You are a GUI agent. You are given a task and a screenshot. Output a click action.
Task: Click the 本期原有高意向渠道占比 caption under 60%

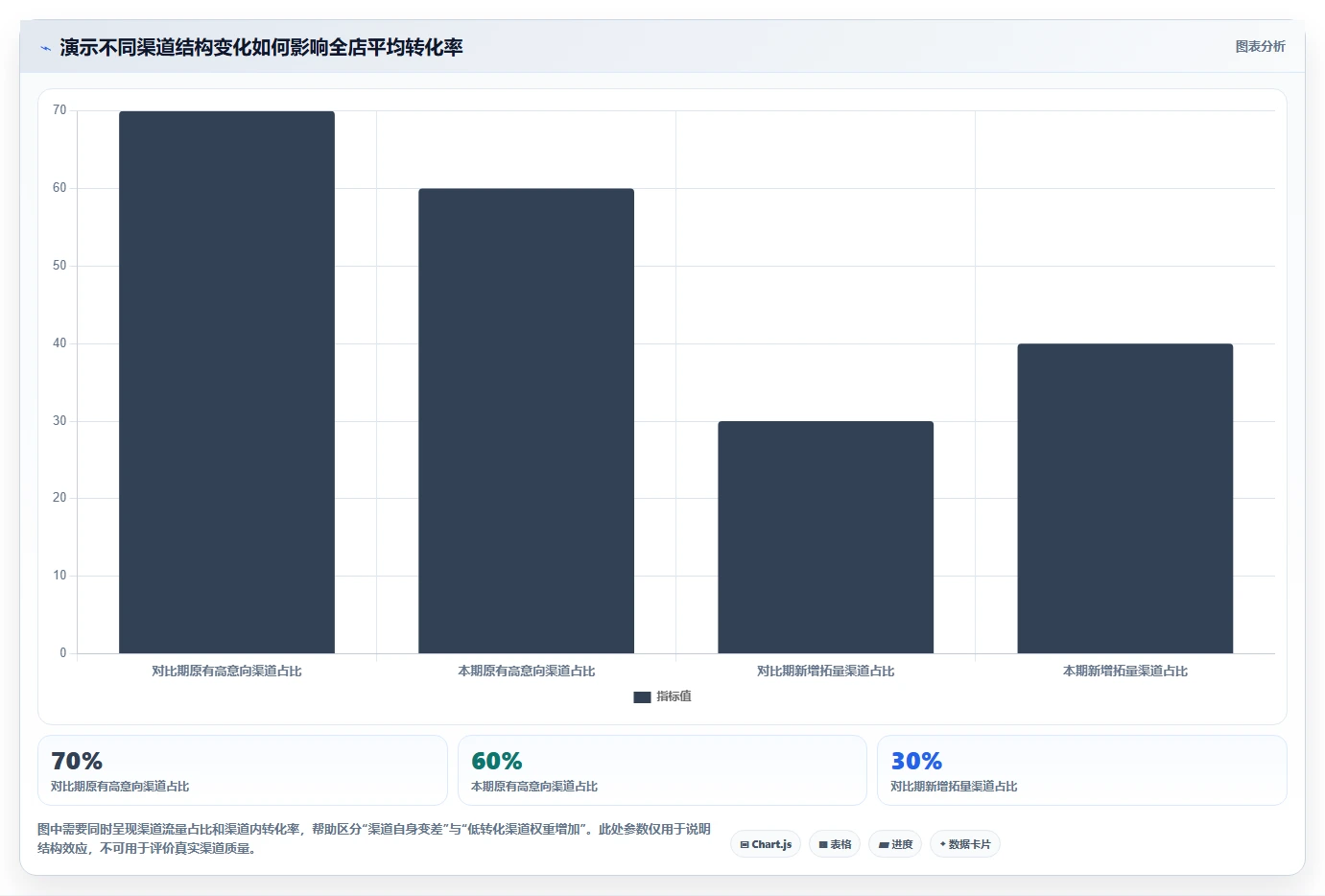click(534, 786)
